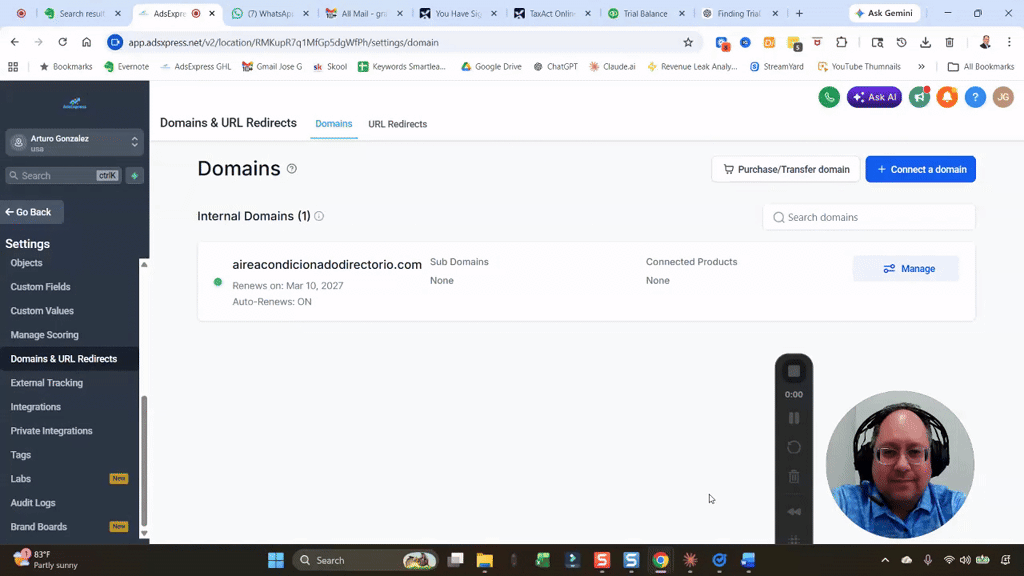Open Manage Scoring settings
1024x576 pixels.
pos(44,335)
